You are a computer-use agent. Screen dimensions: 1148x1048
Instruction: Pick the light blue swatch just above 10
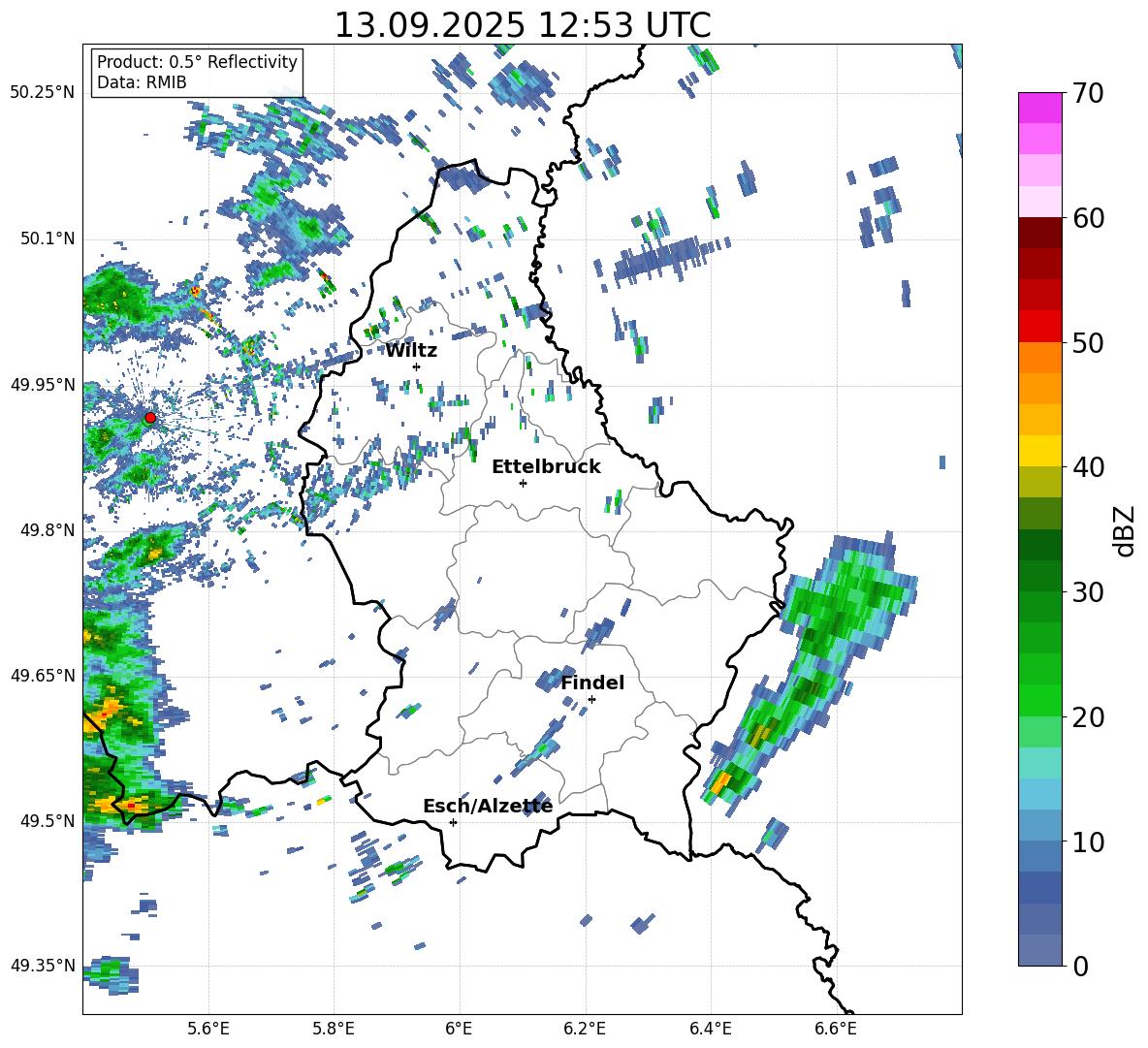coord(1039,826)
